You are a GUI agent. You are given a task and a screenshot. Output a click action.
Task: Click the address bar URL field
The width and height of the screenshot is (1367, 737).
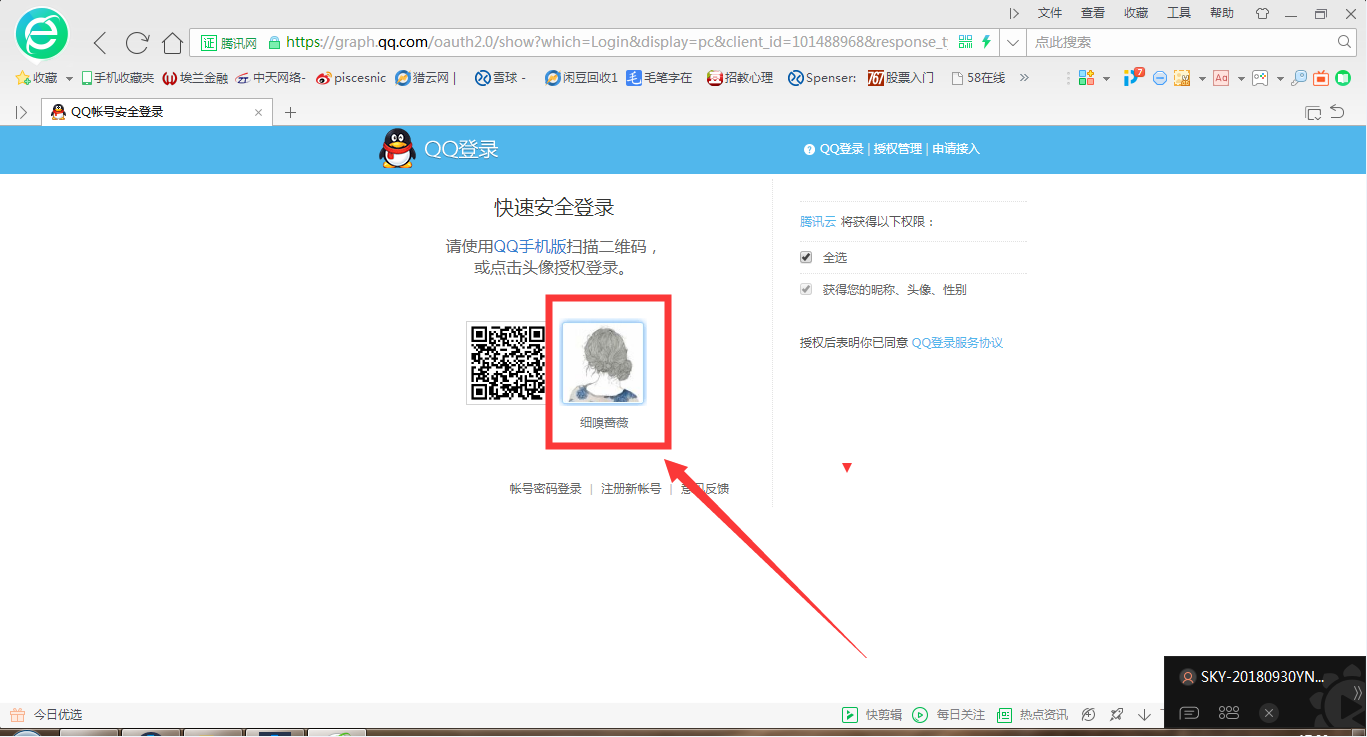[616, 42]
